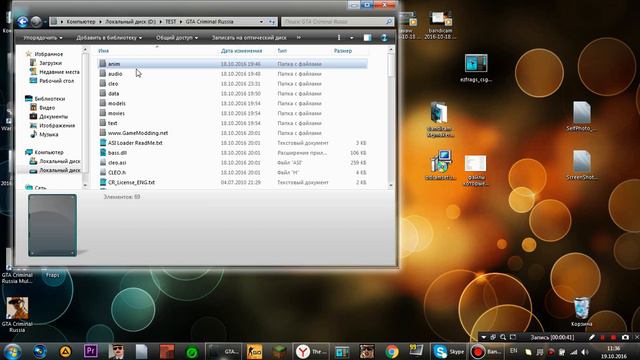Image resolution: width=640 pixels, height=360 pixels.
Task: Switch to Skype in the taskbar
Action: point(449,351)
